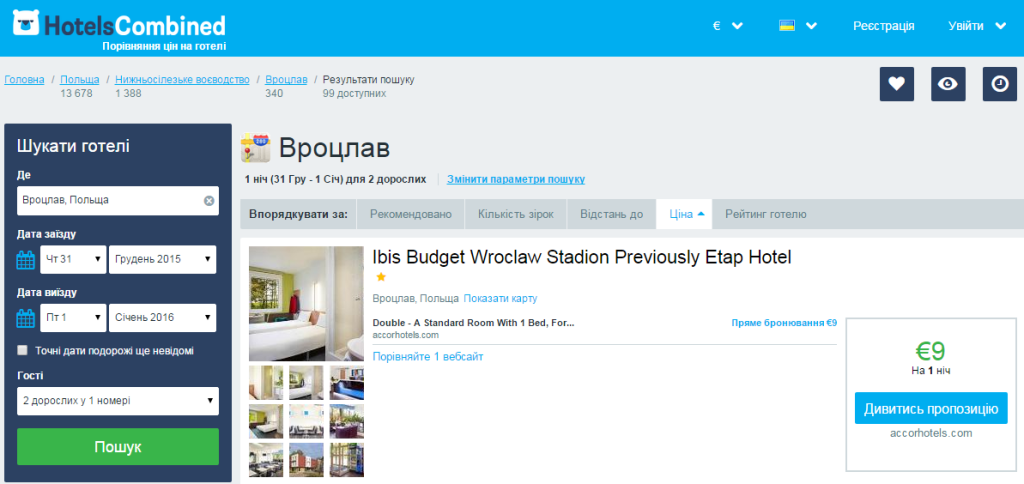Viewport: 1024px width, 484px height.
Task: Expand the language selection arrow
Action: click(812, 26)
